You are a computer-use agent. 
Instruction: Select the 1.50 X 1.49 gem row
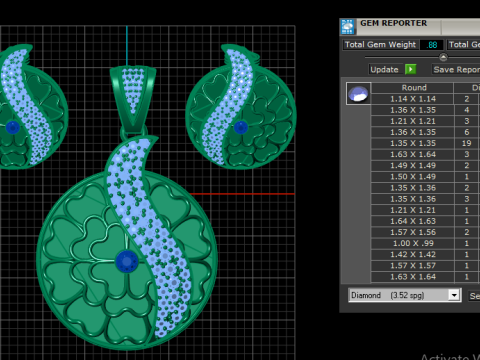[425, 177]
